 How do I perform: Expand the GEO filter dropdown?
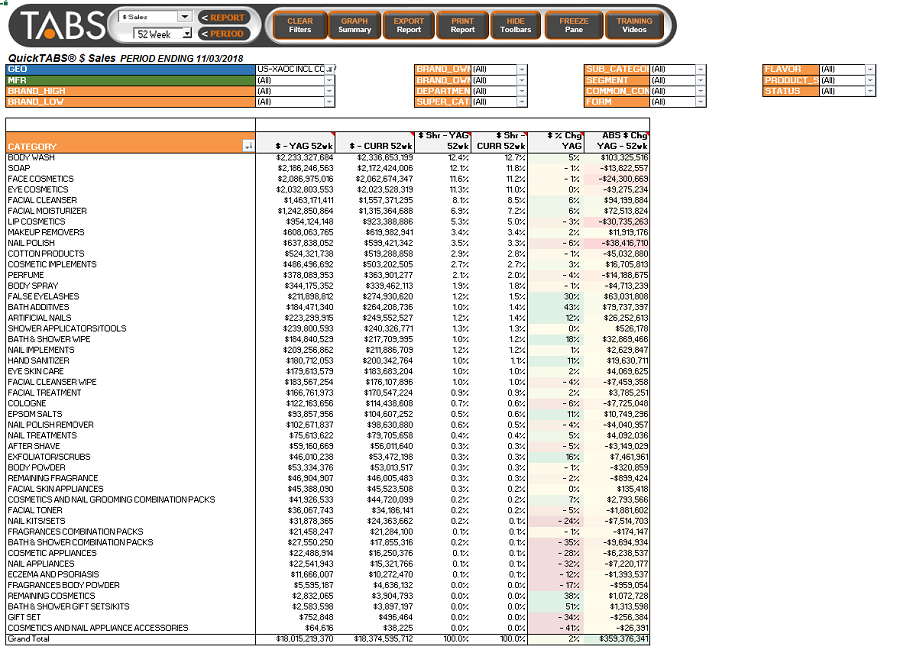pos(329,69)
